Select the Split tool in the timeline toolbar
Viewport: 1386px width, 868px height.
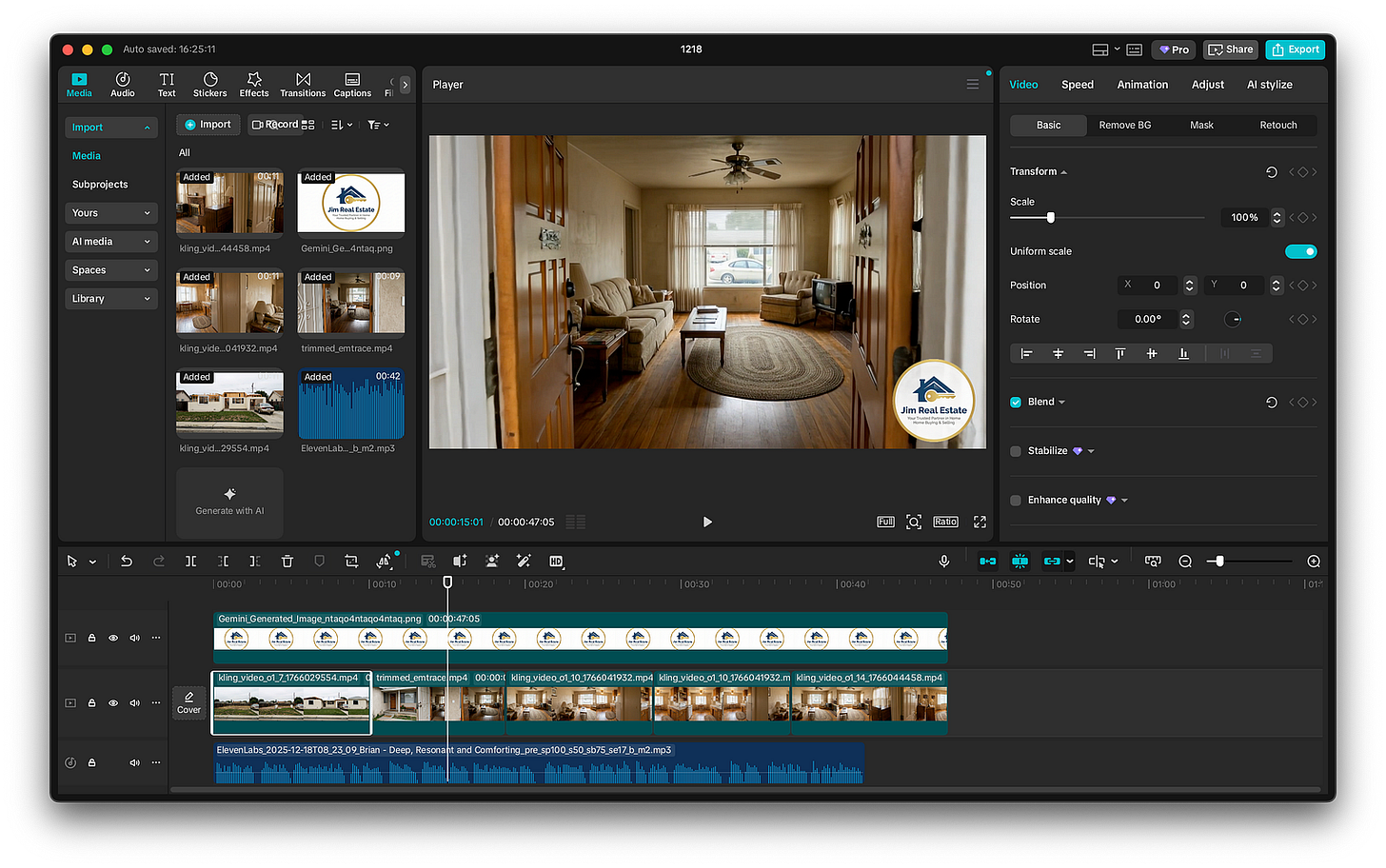tap(190, 561)
